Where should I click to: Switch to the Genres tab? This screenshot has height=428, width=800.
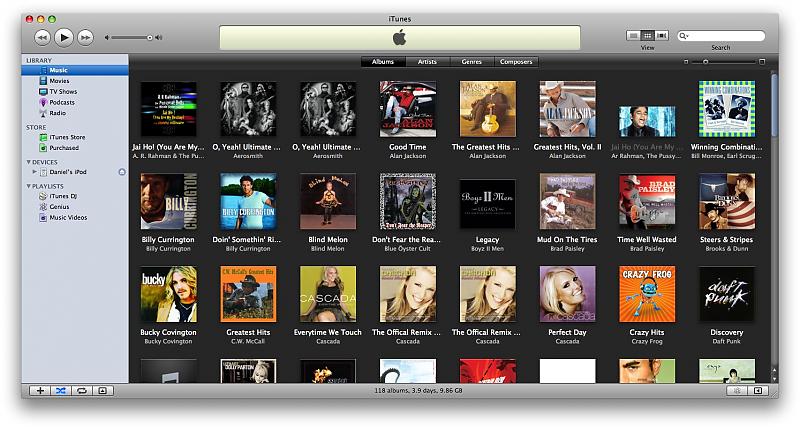point(471,62)
